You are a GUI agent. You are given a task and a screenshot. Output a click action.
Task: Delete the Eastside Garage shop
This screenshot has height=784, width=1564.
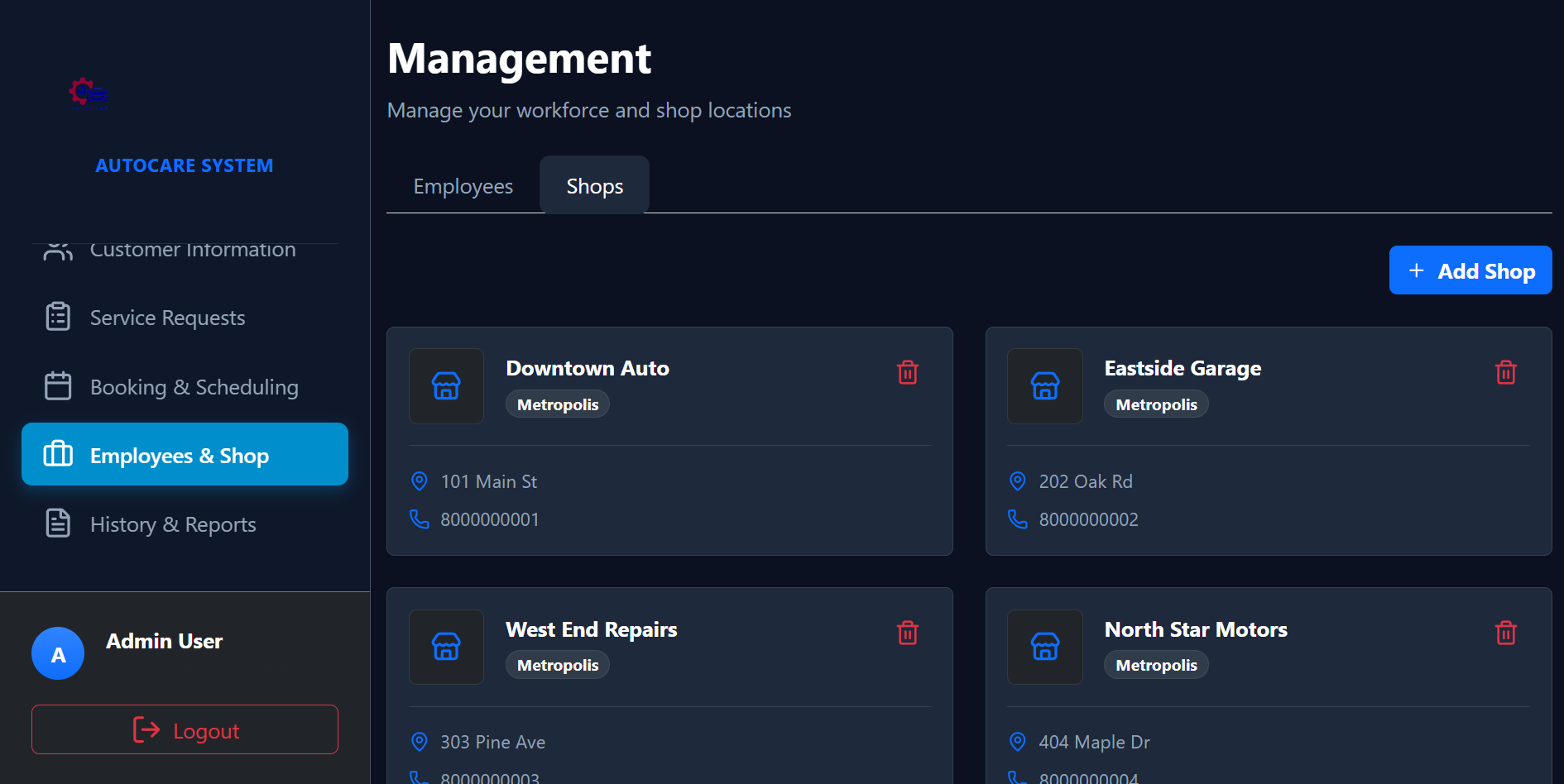click(1506, 372)
